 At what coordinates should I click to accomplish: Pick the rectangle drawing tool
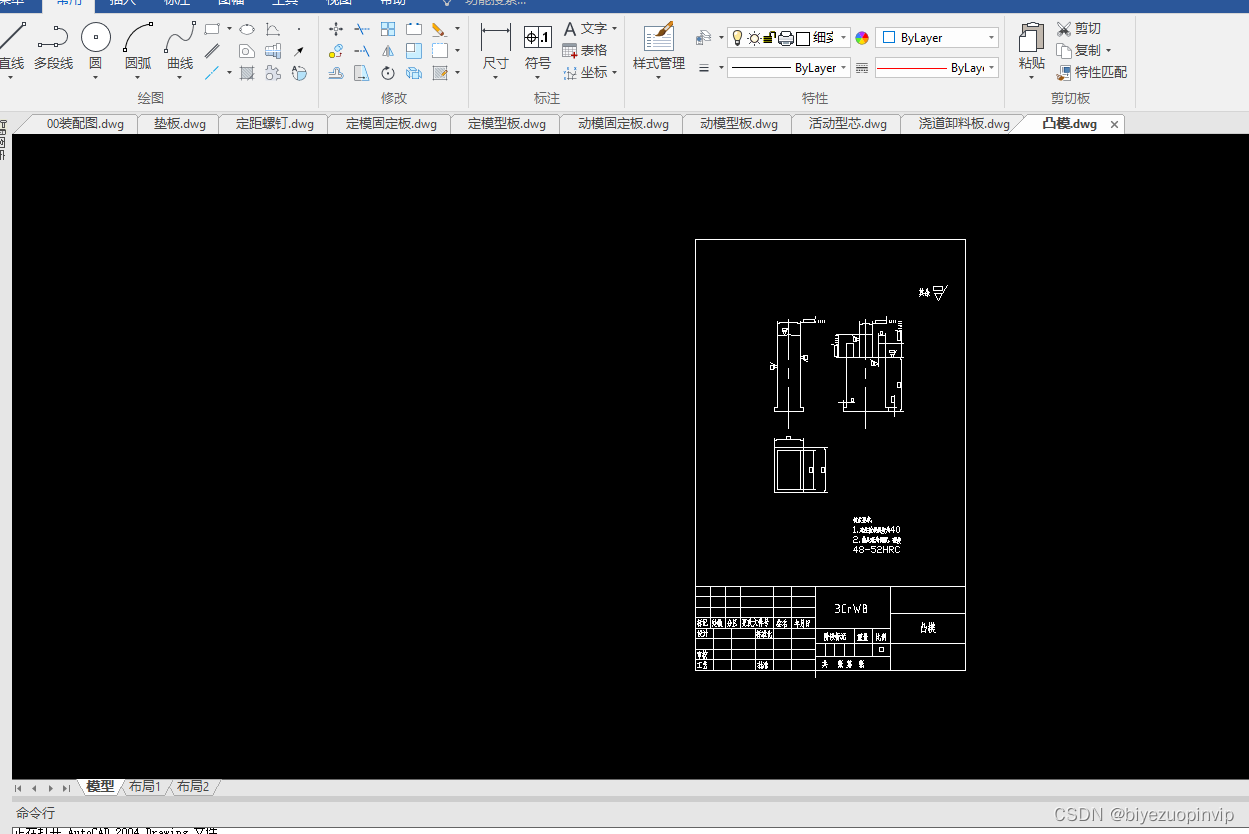(x=212, y=29)
